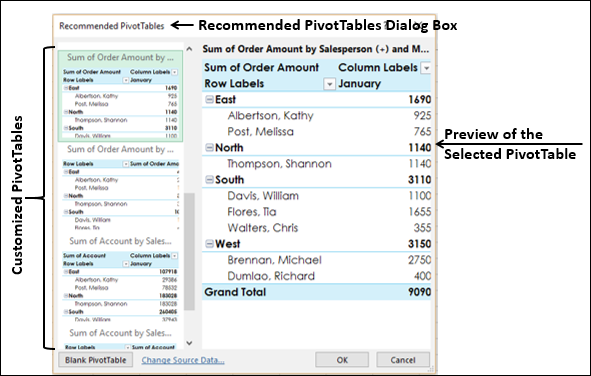Viewport: 591px width, 376px height.
Task: Click the Blank PivotTable button
Action: [x=96, y=360]
